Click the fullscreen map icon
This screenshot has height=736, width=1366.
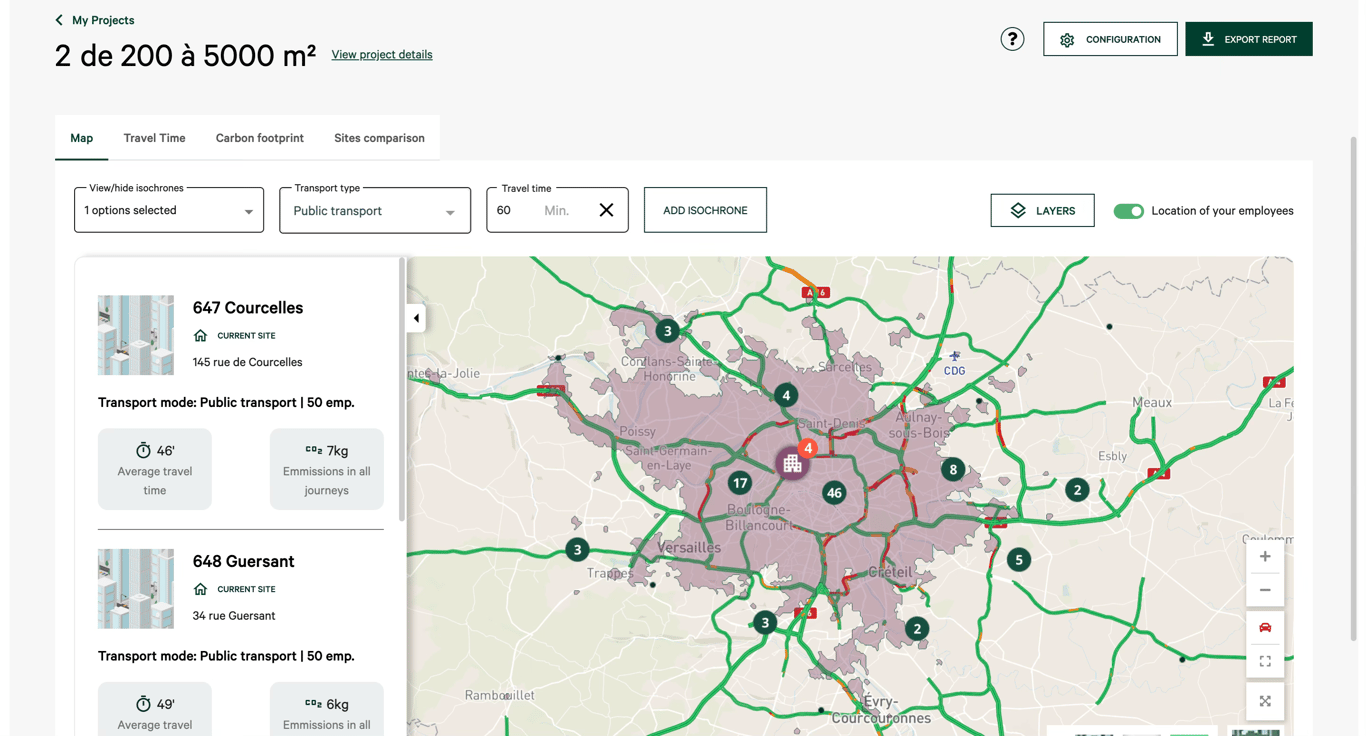1265,661
